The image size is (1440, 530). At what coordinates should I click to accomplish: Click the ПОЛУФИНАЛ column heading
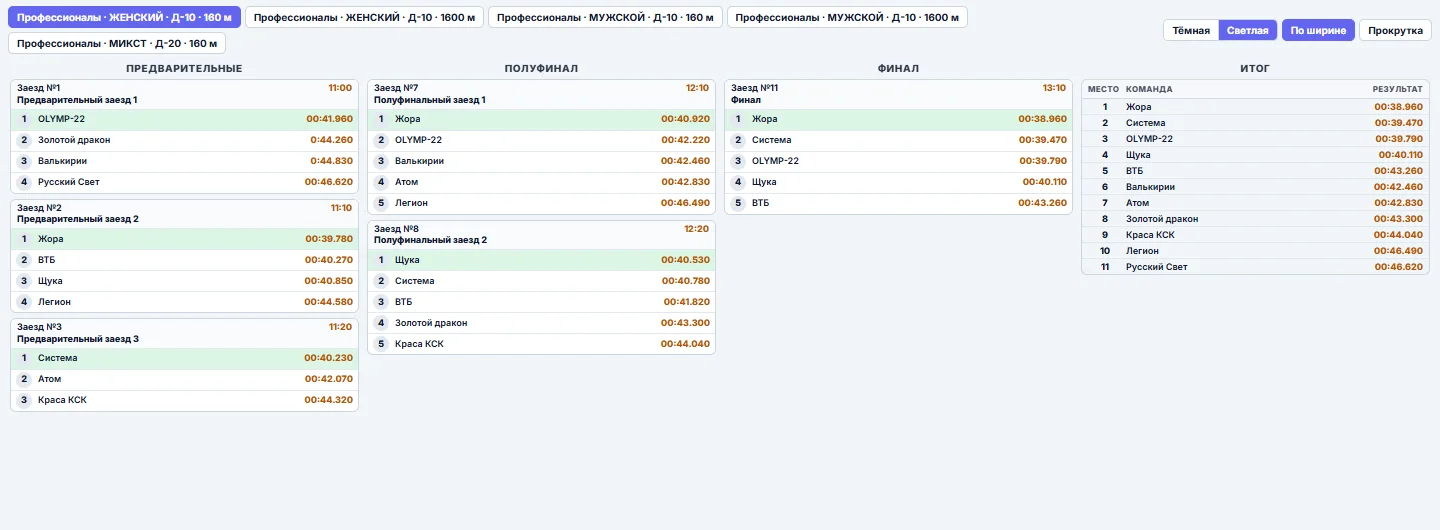coord(541,68)
